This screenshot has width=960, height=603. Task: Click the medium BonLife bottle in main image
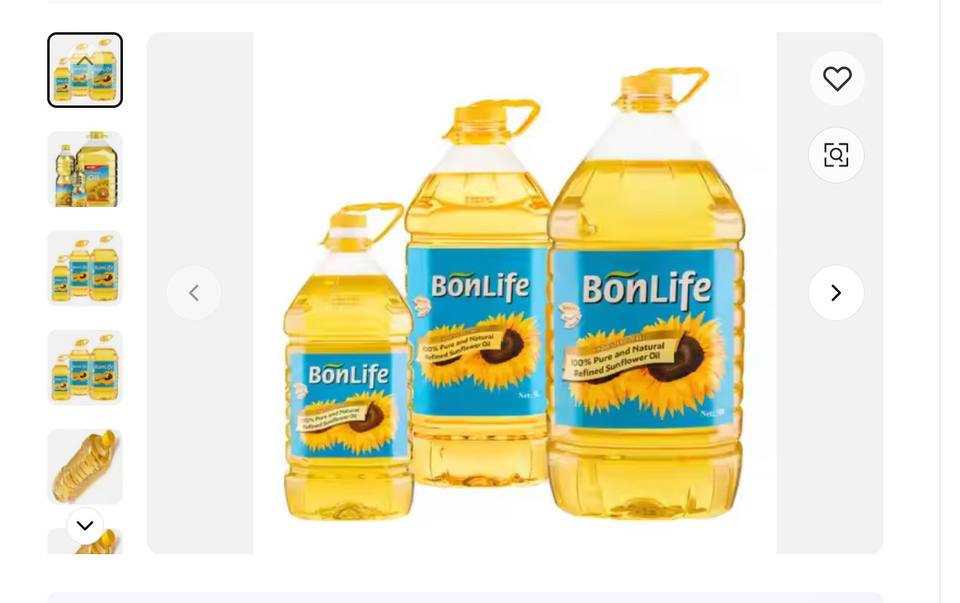pyautogui.click(x=478, y=294)
